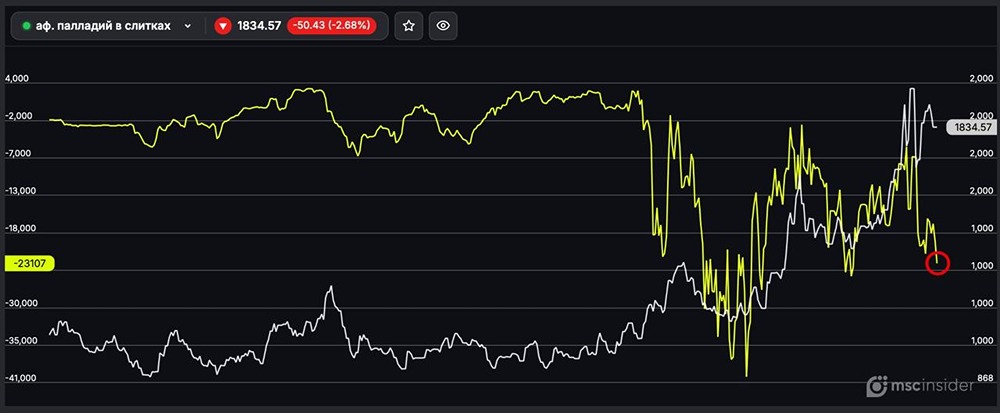Click the -50.43 (-2.68%) change badge
The height and width of the screenshot is (413, 1000).
coord(331,26)
